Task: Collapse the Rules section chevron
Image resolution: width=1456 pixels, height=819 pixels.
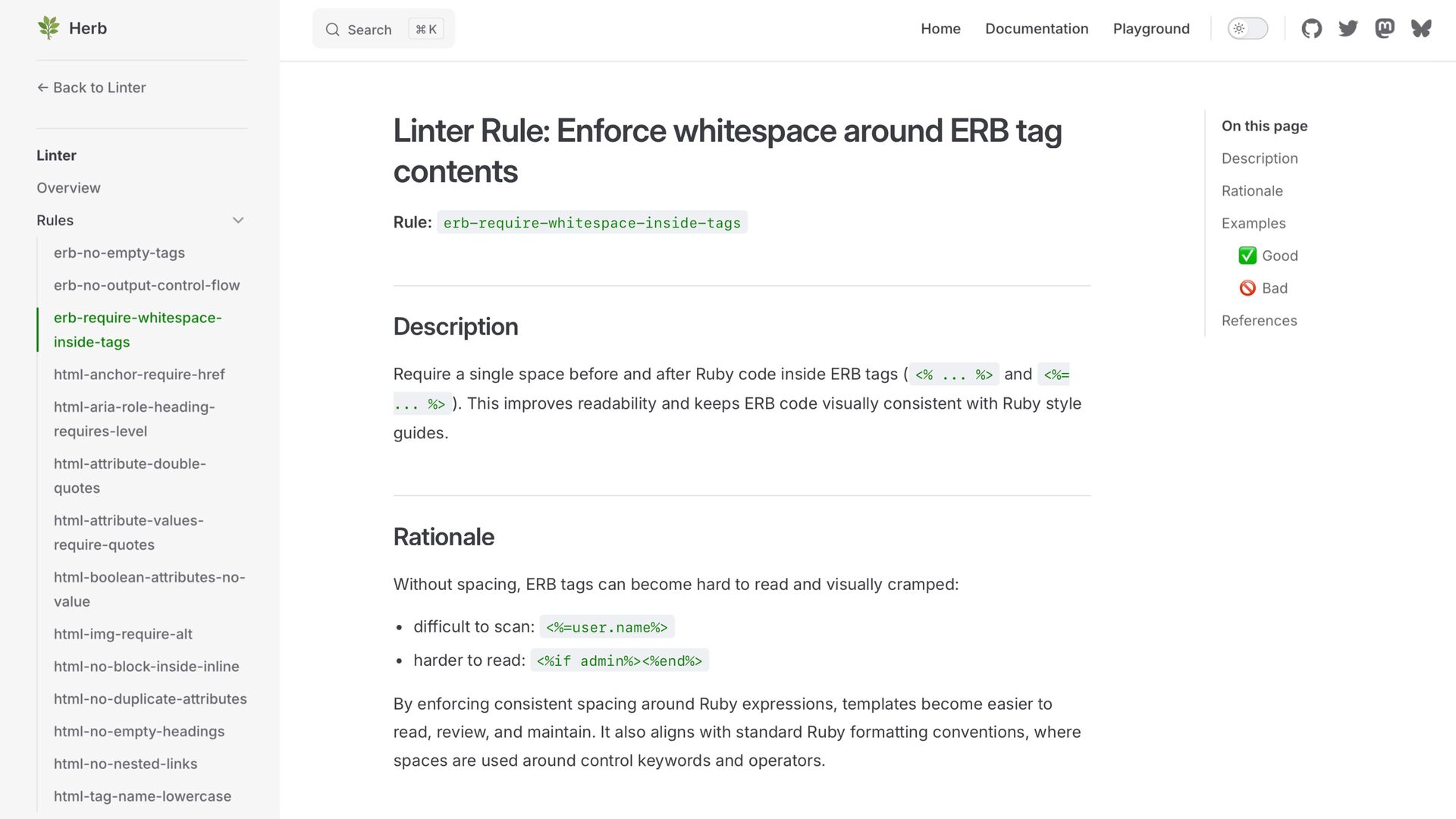Action: 238,221
